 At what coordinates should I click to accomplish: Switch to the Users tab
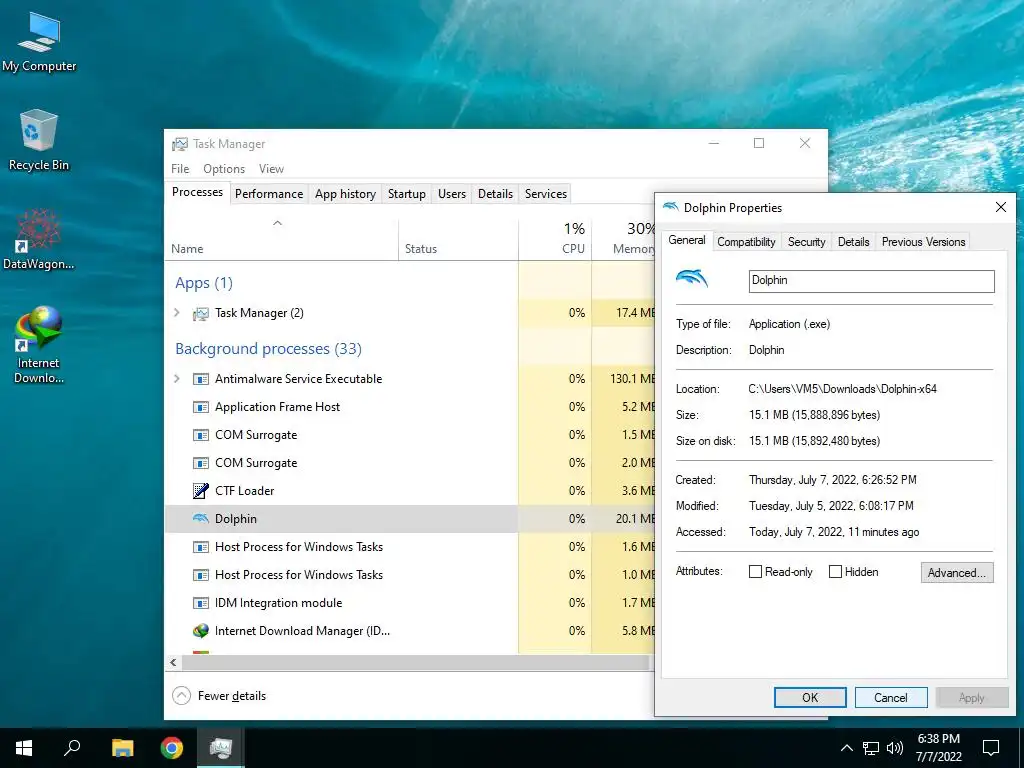pyautogui.click(x=452, y=194)
